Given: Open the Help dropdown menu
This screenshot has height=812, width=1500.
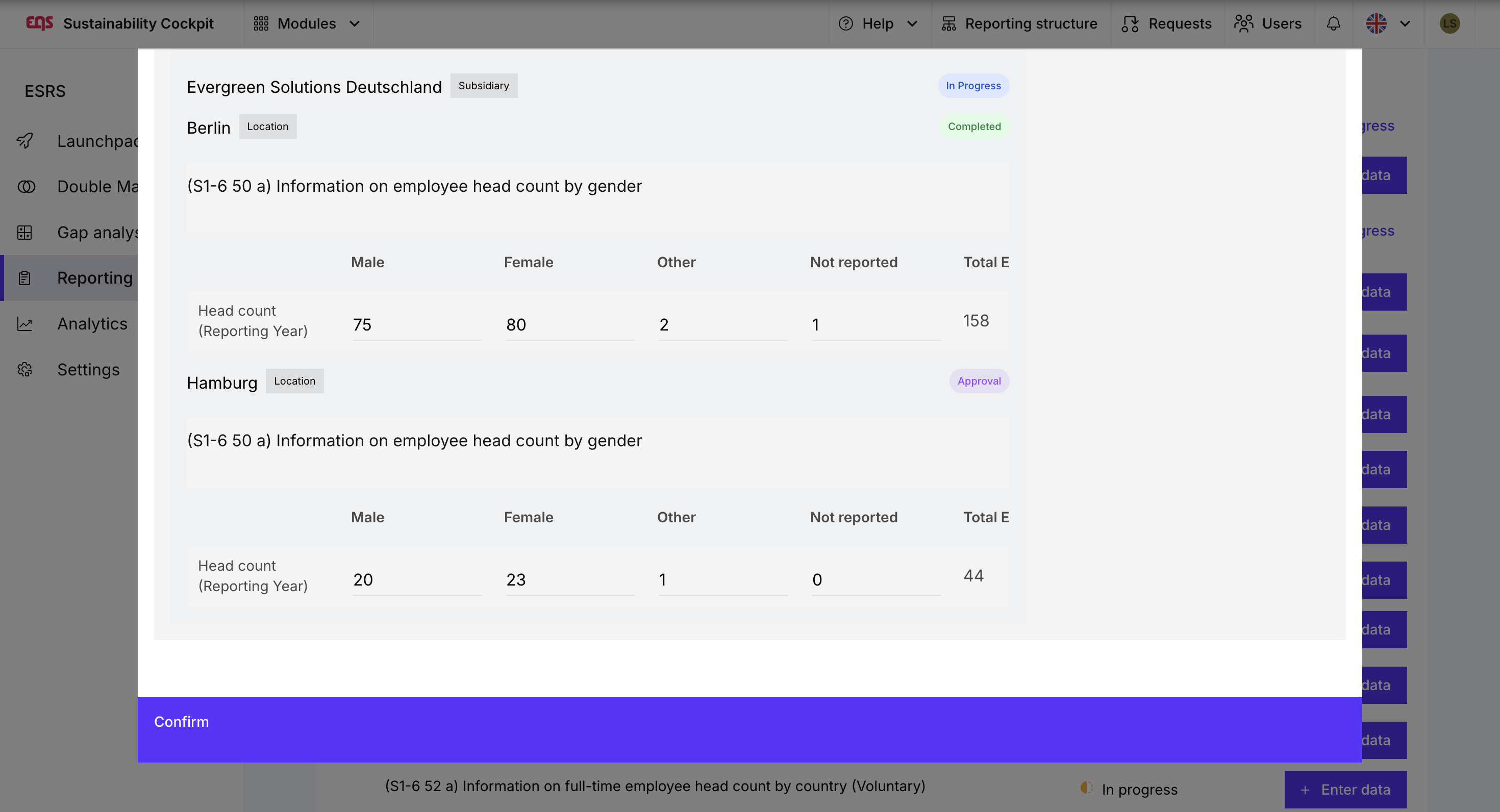Looking at the screenshot, I should (x=878, y=24).
